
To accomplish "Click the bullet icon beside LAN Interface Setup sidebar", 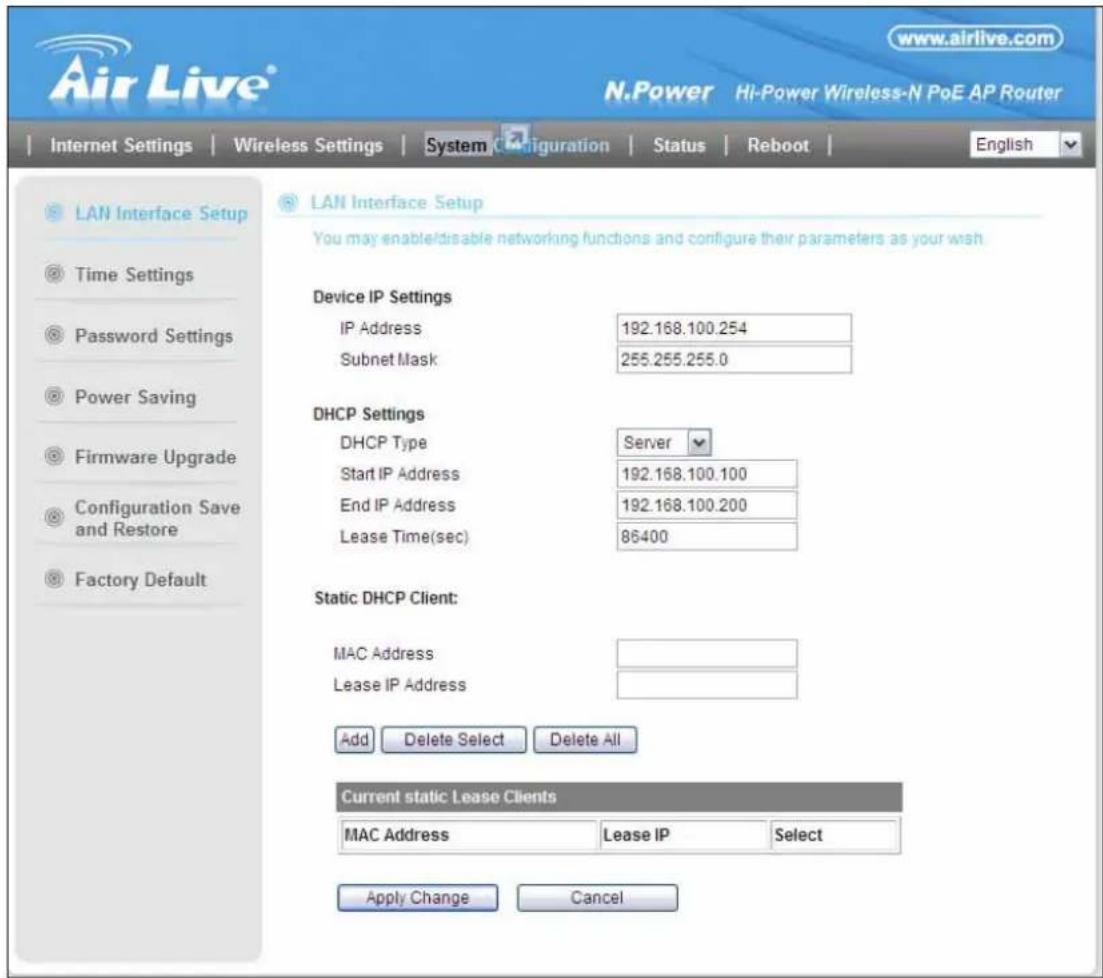I will [54, 212].
